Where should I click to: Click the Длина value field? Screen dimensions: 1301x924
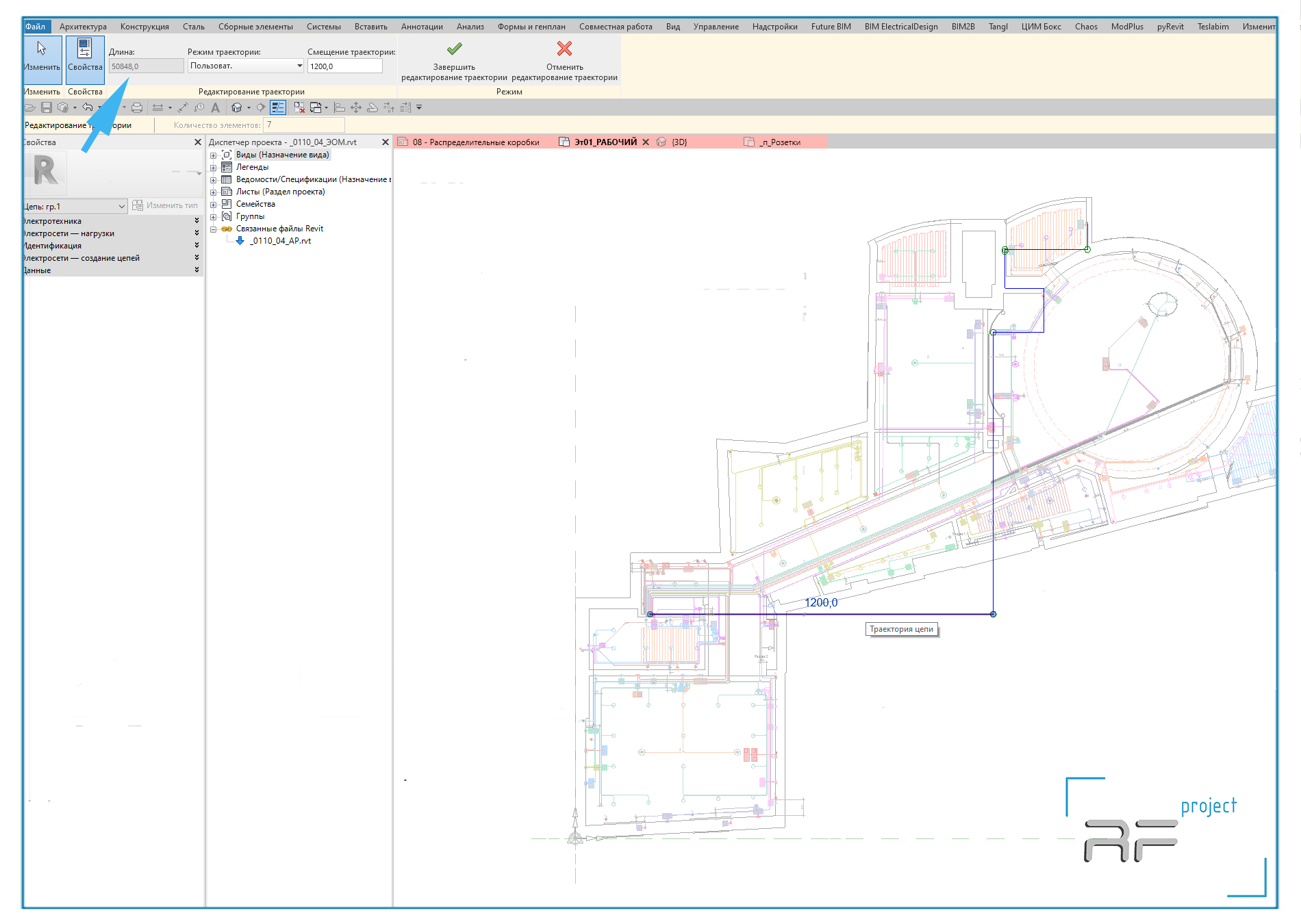[x=146, y=66]
